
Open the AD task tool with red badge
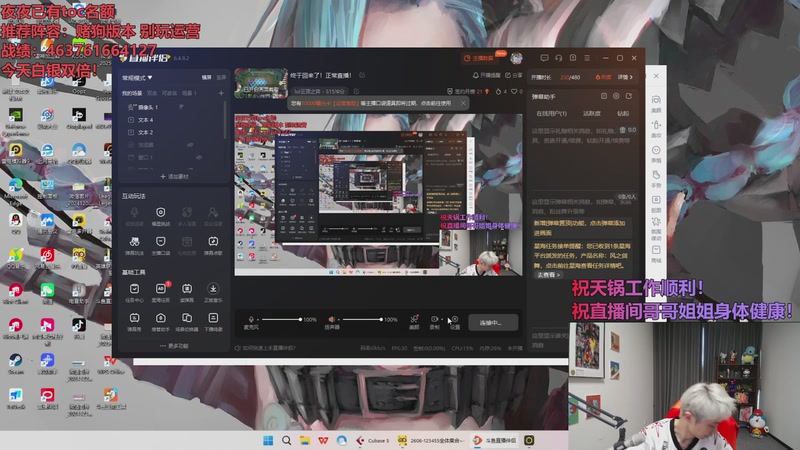(160, 293)
